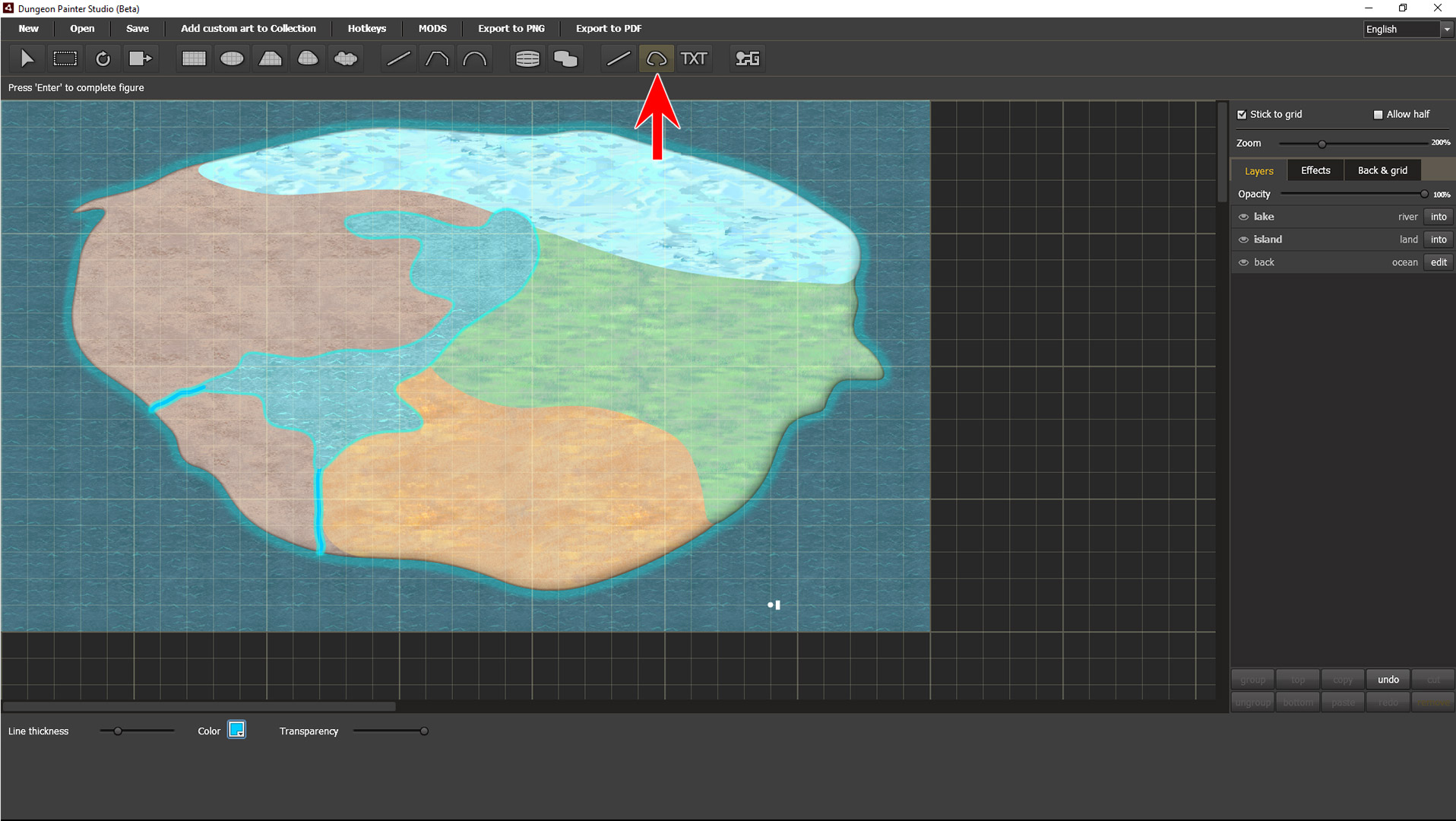The width and height of the screenshot is (1456, 821).
Task: Select the back layer row name
Action: point(1264,262)
